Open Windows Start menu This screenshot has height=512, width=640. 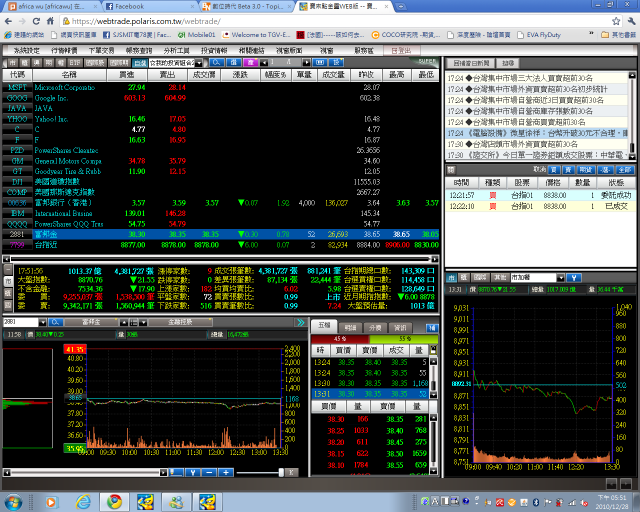13,502
